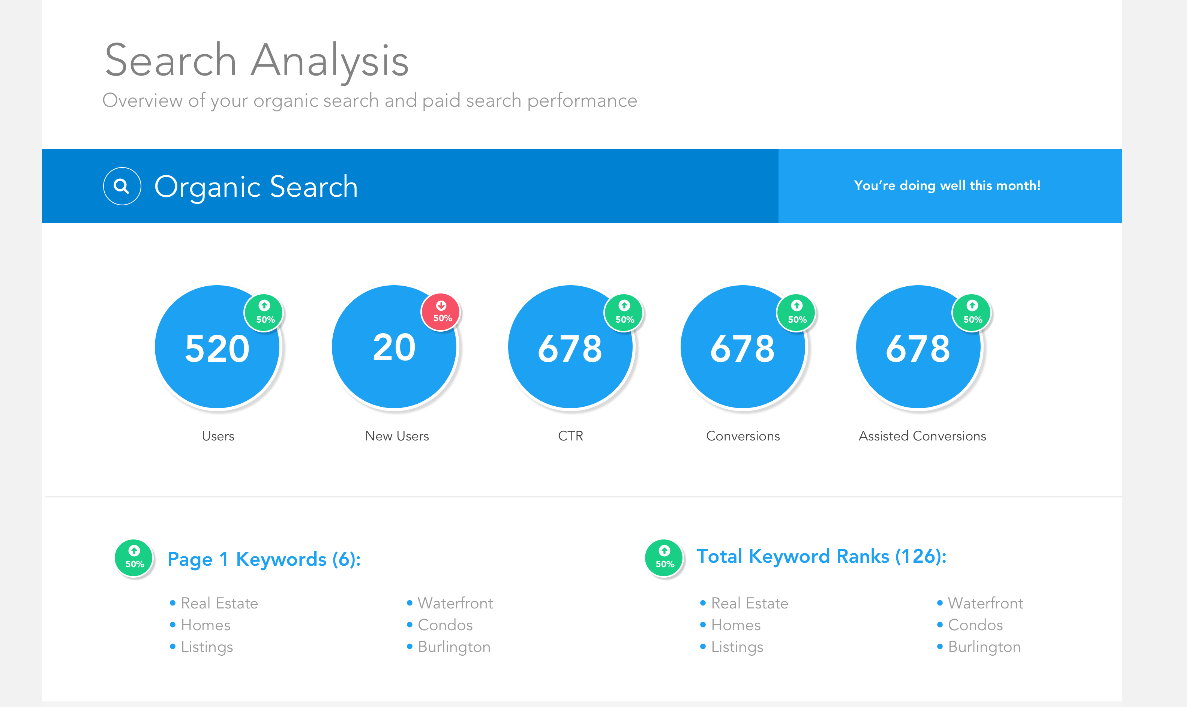Click Real Estate under Page 1 Keywords
The image size is (1187, 707).
[219, 603]
